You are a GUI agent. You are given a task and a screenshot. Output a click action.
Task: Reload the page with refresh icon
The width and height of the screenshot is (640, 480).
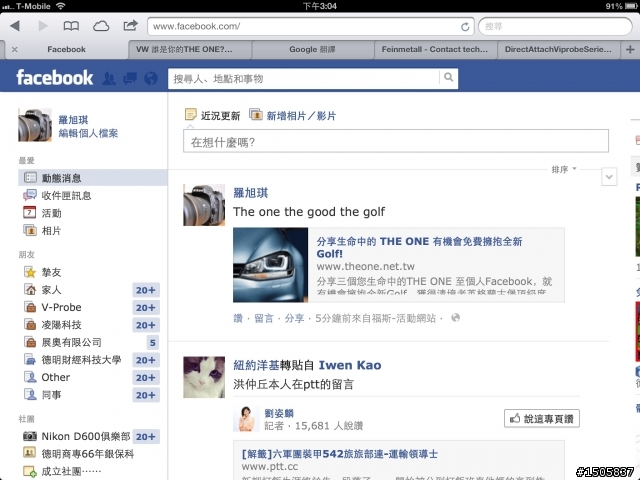tap(465, 27)
